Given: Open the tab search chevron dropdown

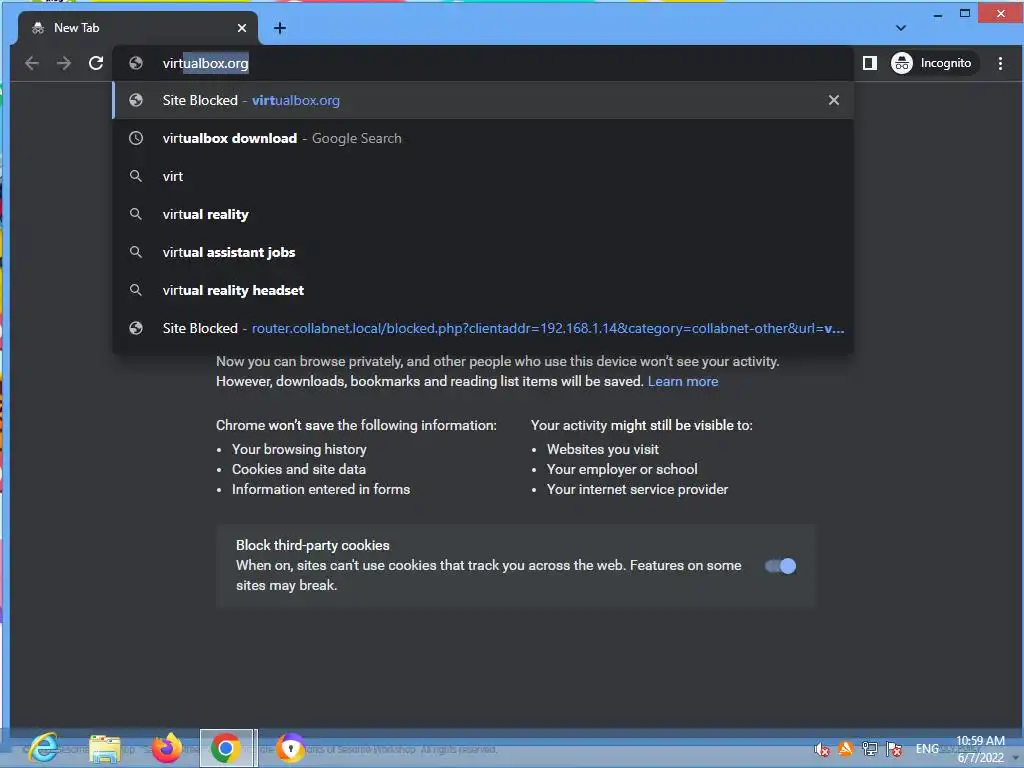Looking at the screenshot, I should pos(901,28).
